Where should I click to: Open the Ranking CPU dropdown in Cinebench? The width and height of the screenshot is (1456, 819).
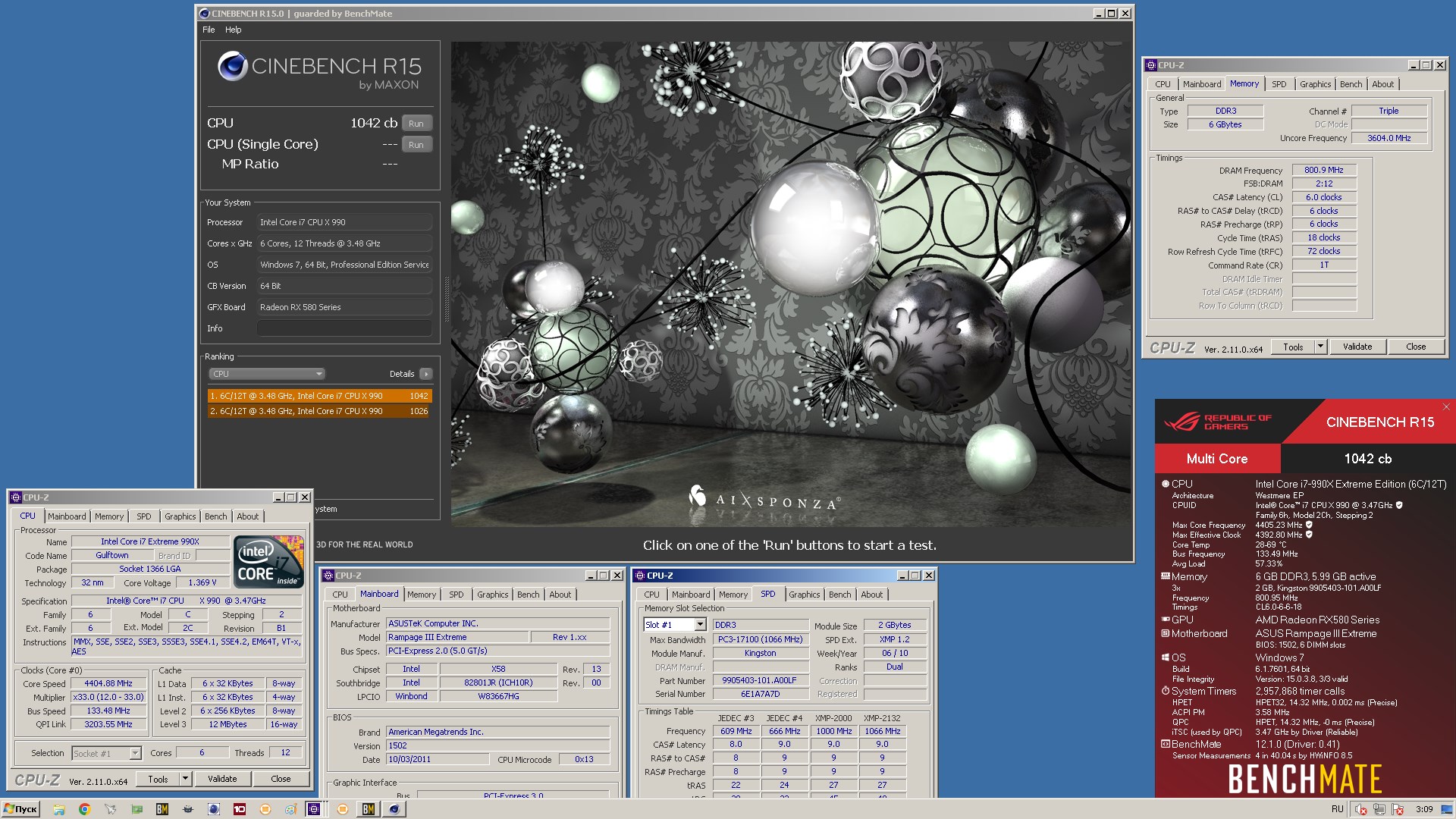point(267,374)
